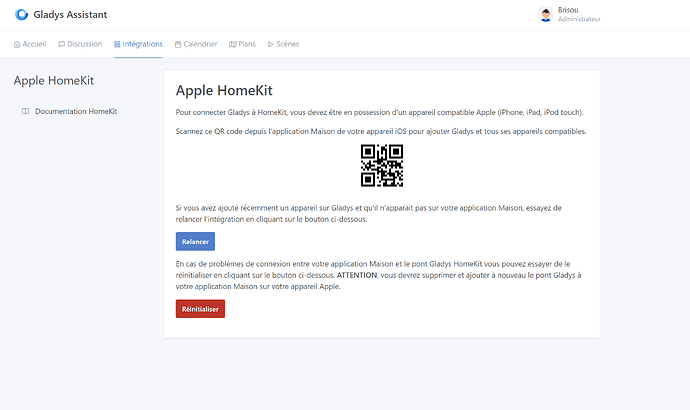Click the grid icon beside Intégrations
Viewport: 690px width, 410px height.
(x=117, y=44)
